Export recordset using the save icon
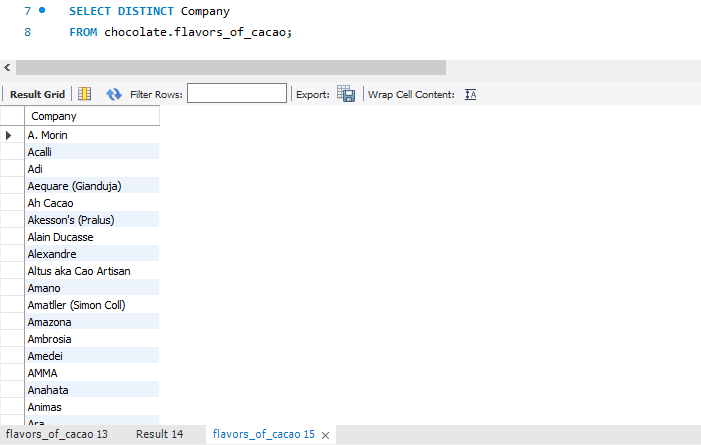The width and height of the screenshot is (701, 445). pyautogui.click(x=346, y=94)
